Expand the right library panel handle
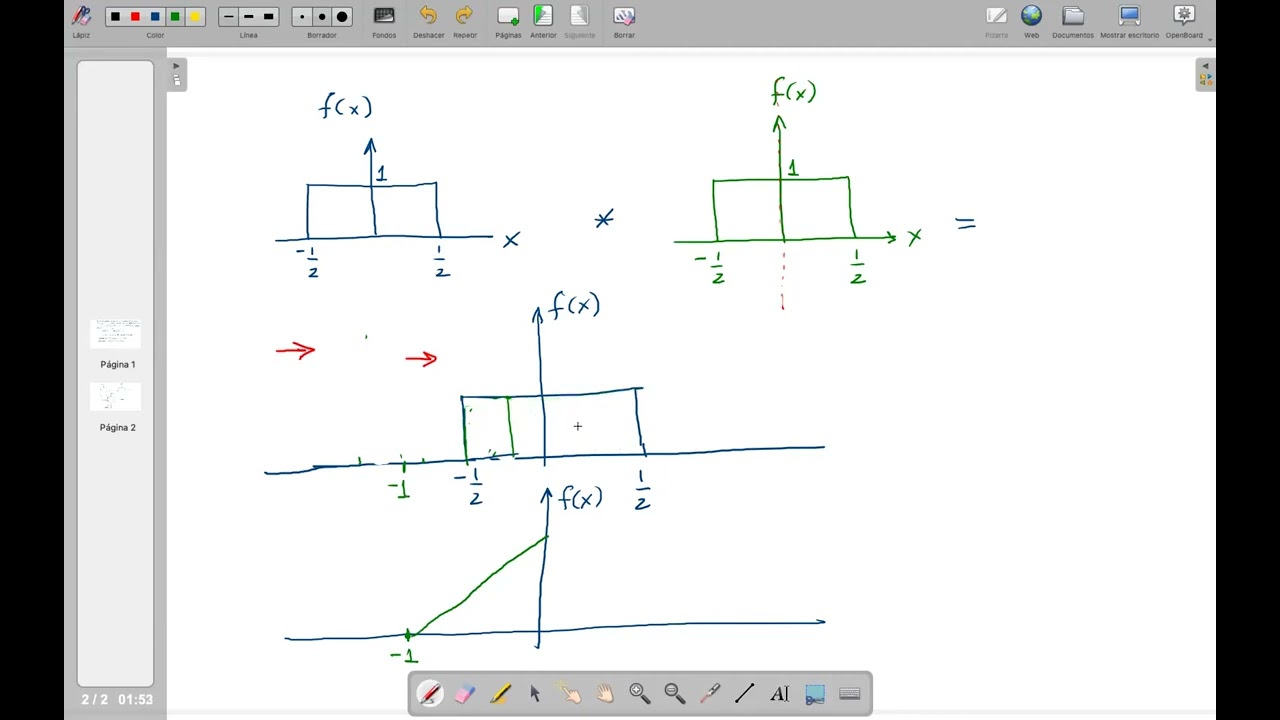The width and height of the screenshot is (1280, 720). click(1205, 74)
